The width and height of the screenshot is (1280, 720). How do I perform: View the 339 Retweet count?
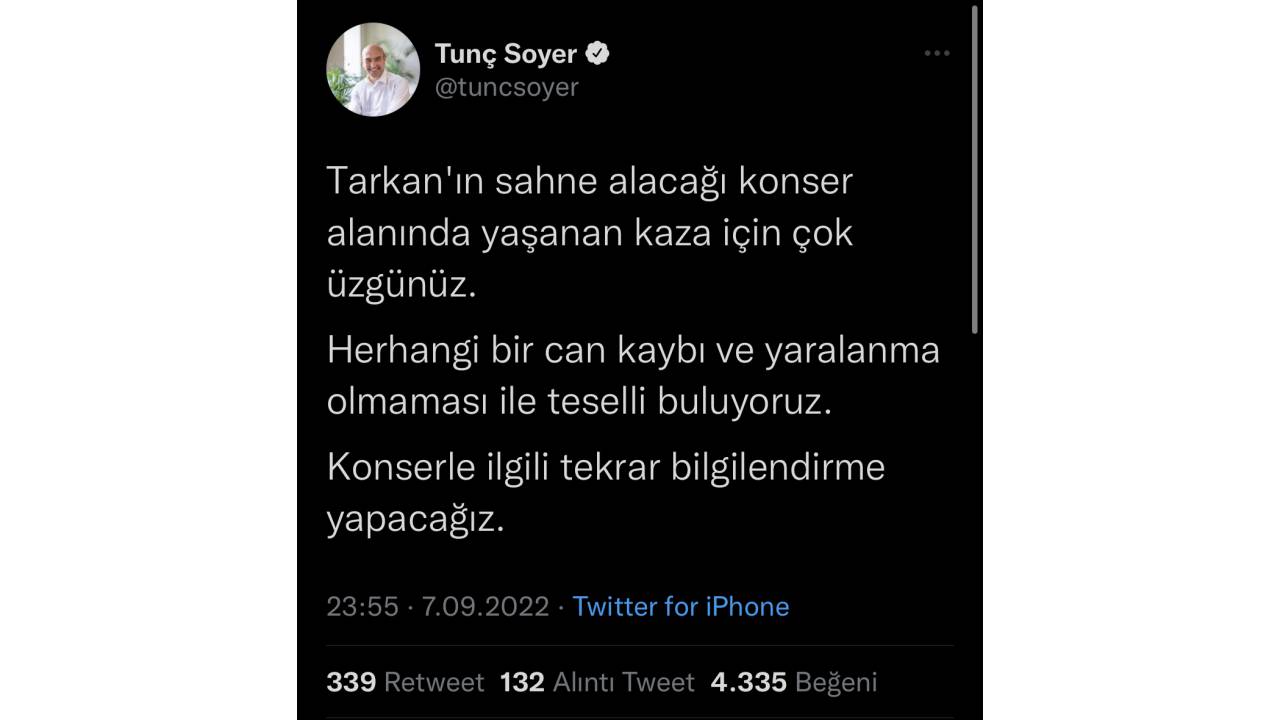coord(351,682)
